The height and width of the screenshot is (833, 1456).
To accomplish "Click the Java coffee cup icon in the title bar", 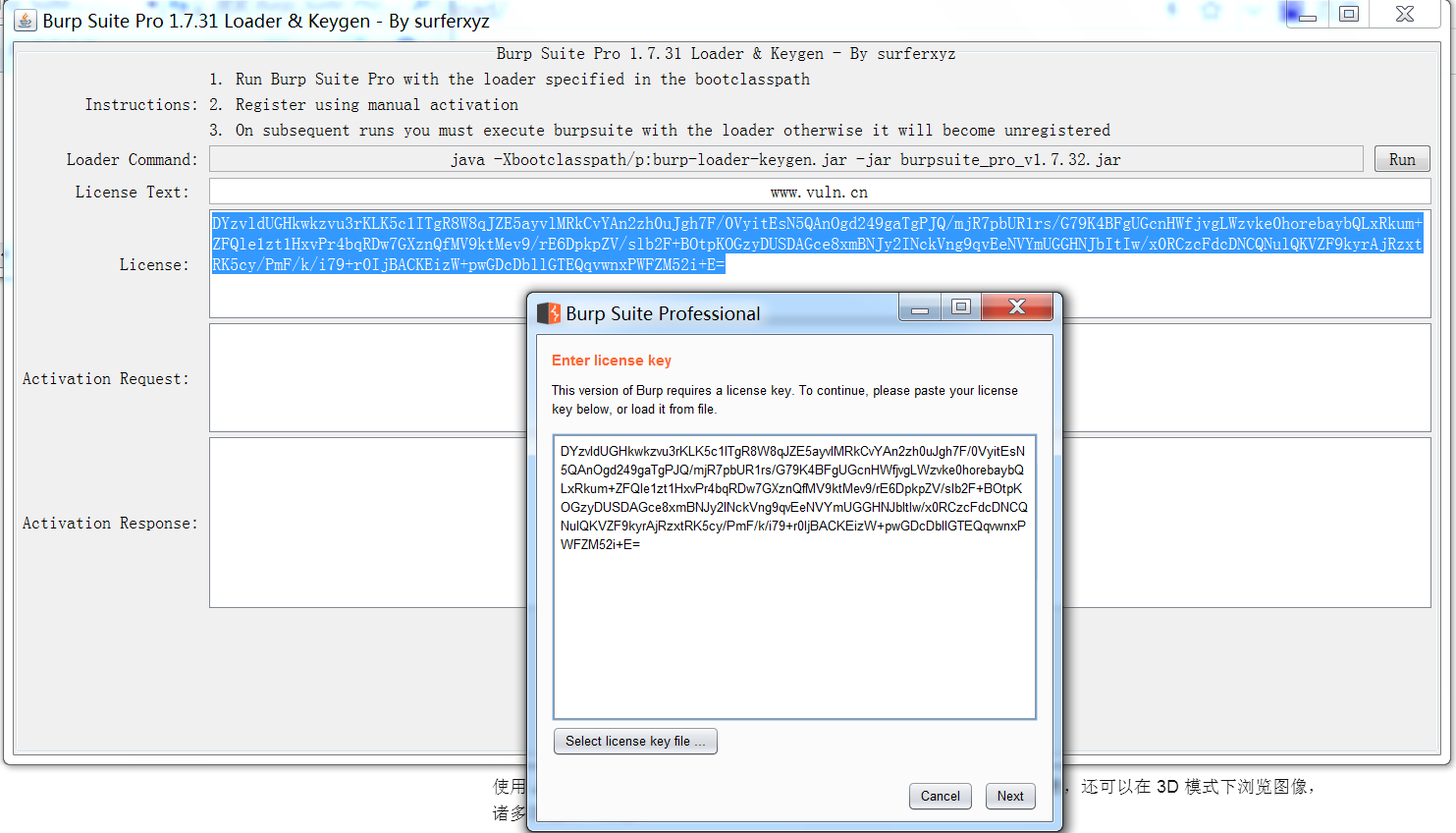I will point(24,20).
